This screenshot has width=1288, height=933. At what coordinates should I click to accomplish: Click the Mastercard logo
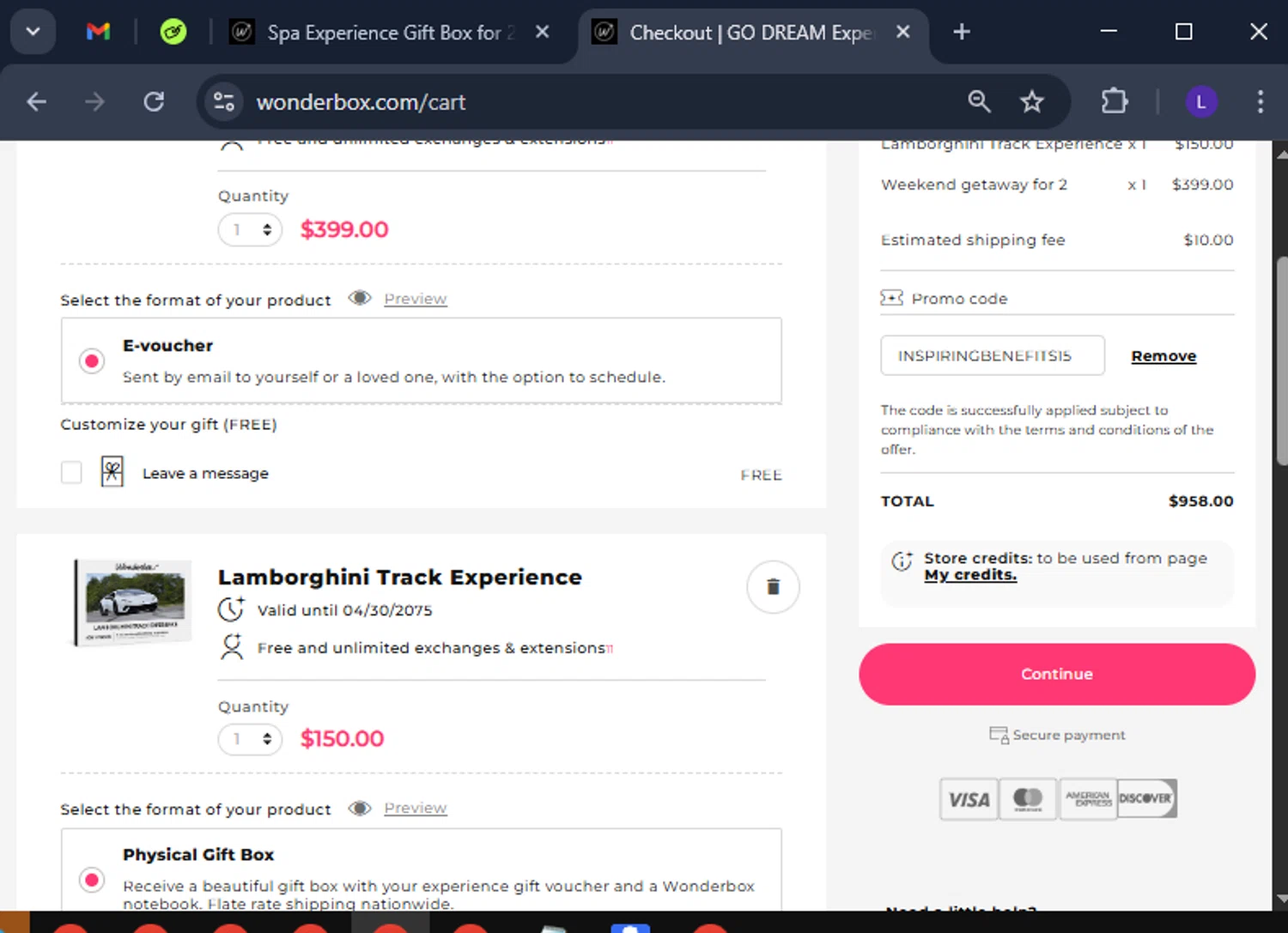click(1028, 800)
